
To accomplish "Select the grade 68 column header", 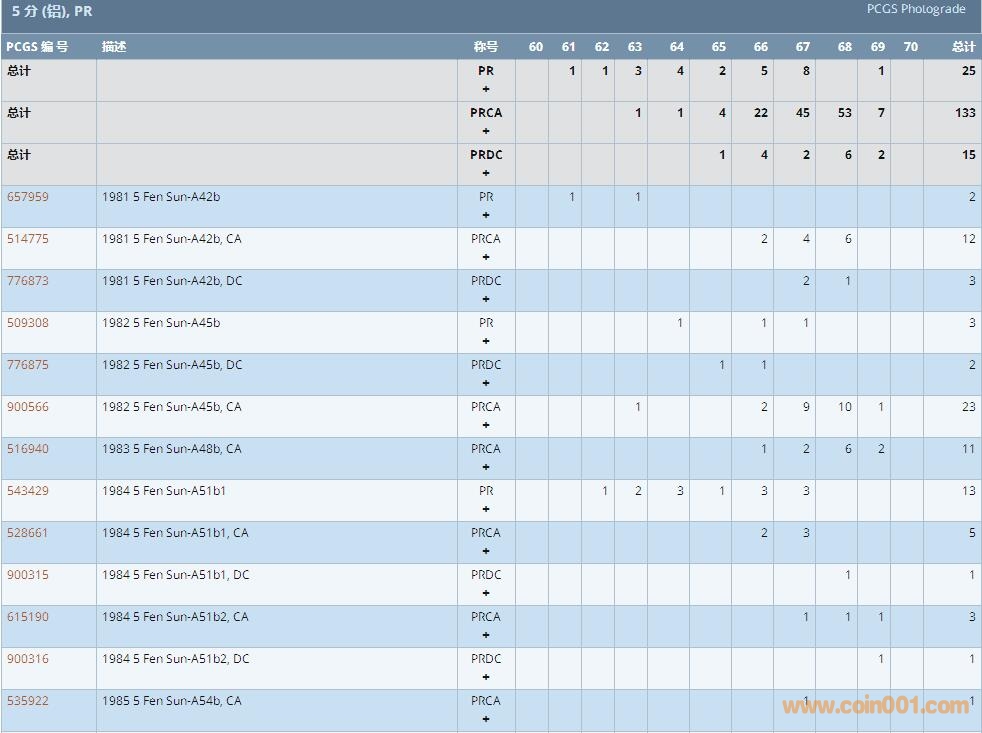I will (845, 47).
